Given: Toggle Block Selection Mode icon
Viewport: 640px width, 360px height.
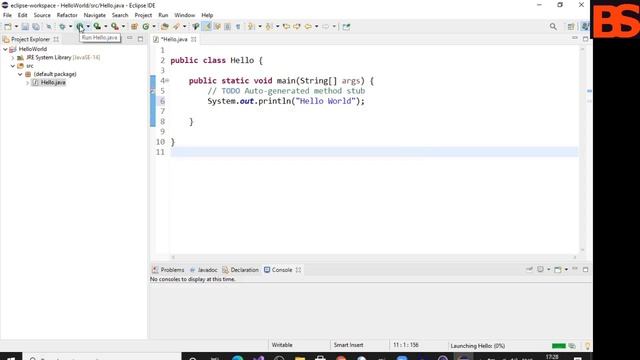Looking at the screenshot, I should (x=227, y=27).
